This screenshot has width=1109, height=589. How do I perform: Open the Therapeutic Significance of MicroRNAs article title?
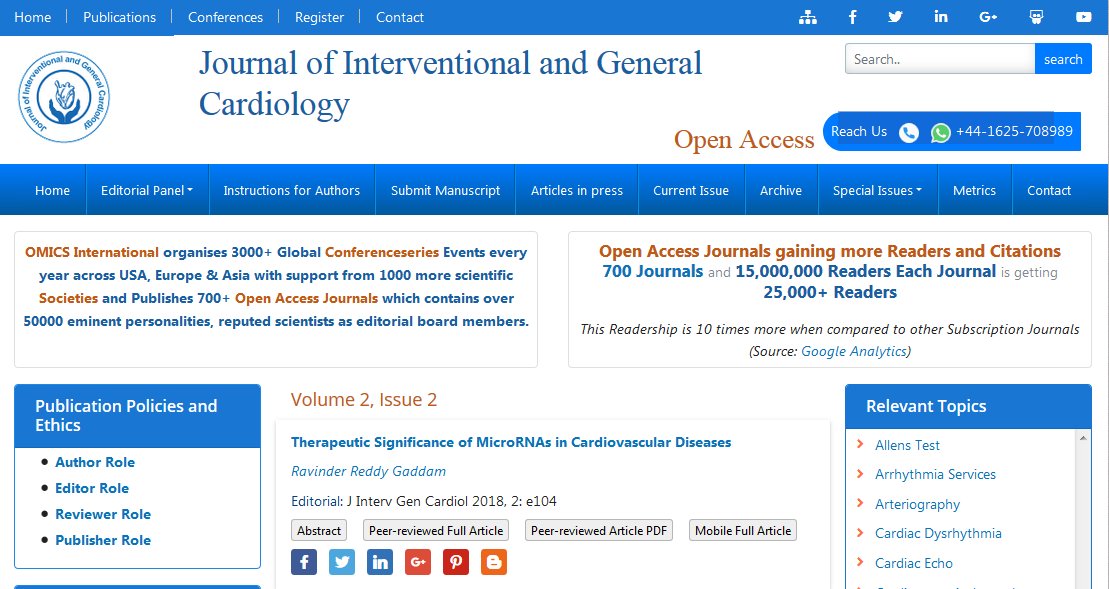click(511, 443)
